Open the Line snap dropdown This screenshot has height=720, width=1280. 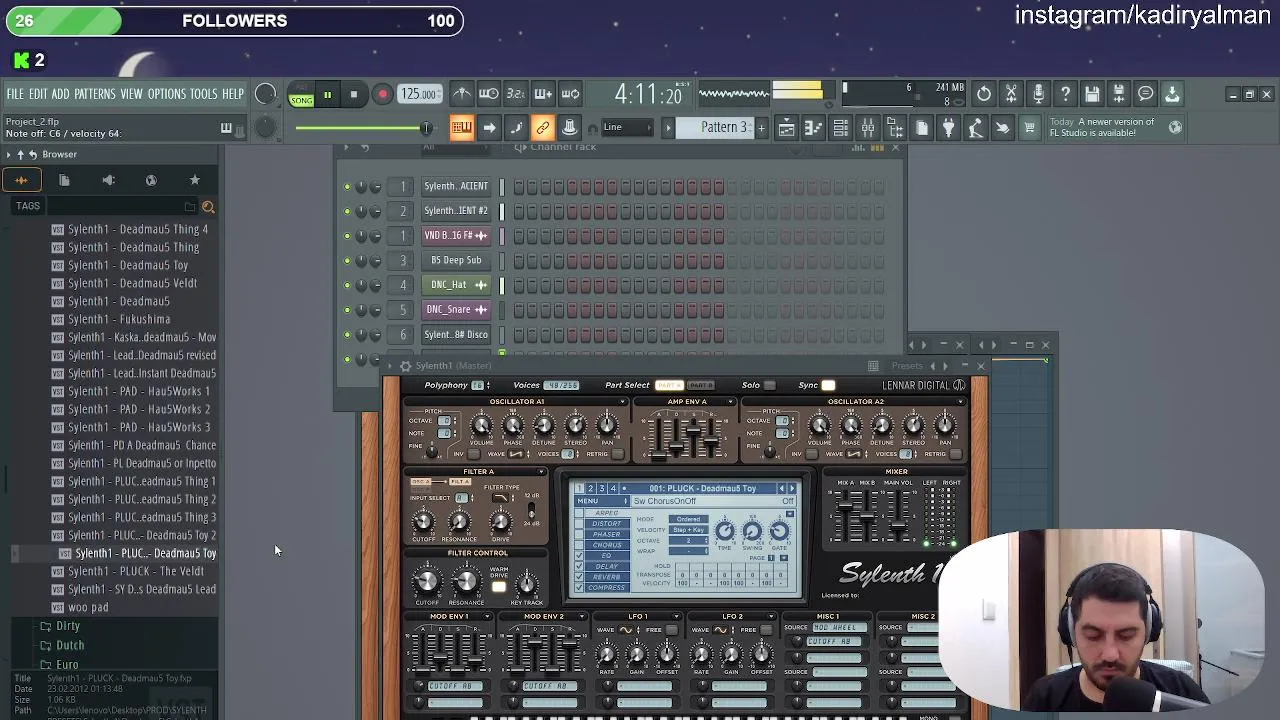[626, 128]
